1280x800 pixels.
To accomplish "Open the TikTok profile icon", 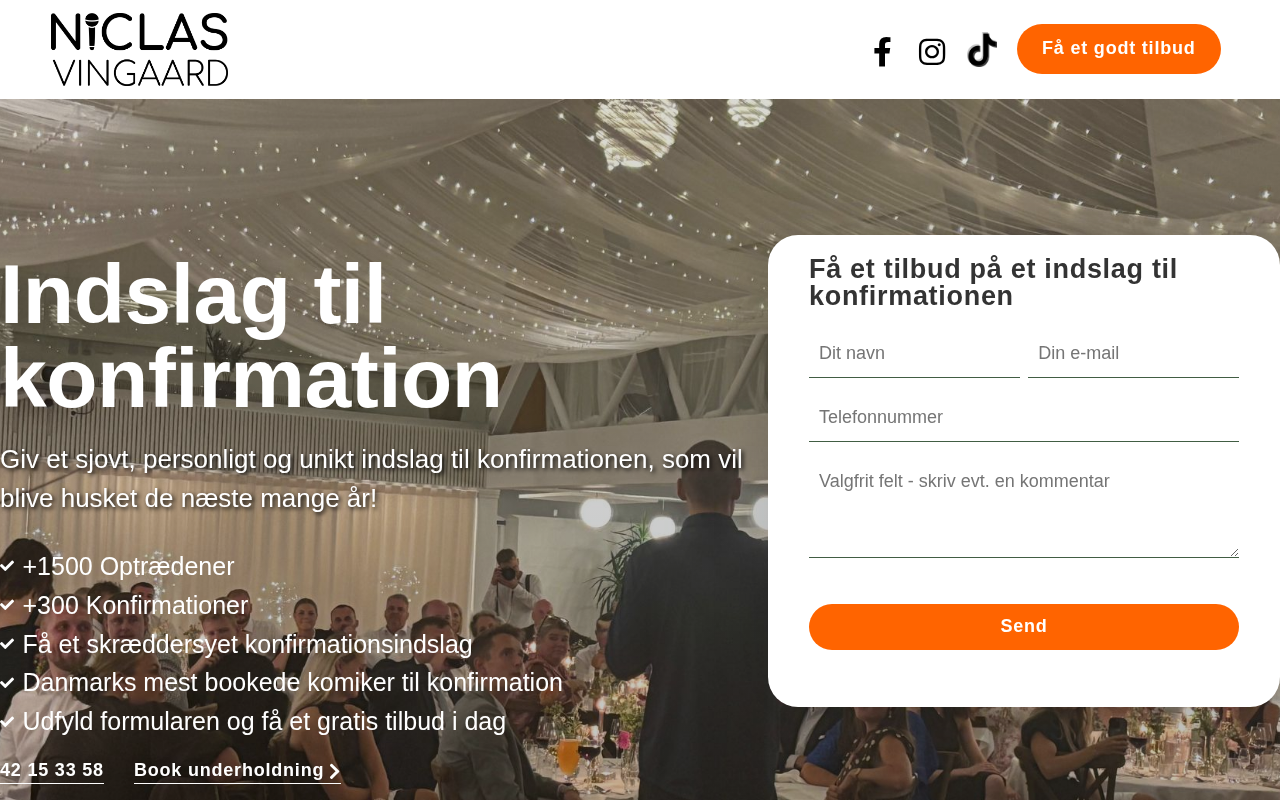I will (982, 50).
